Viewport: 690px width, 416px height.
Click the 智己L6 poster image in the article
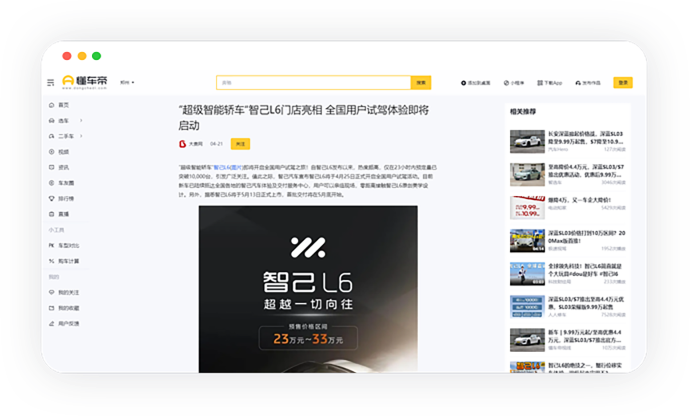point(308,289)
